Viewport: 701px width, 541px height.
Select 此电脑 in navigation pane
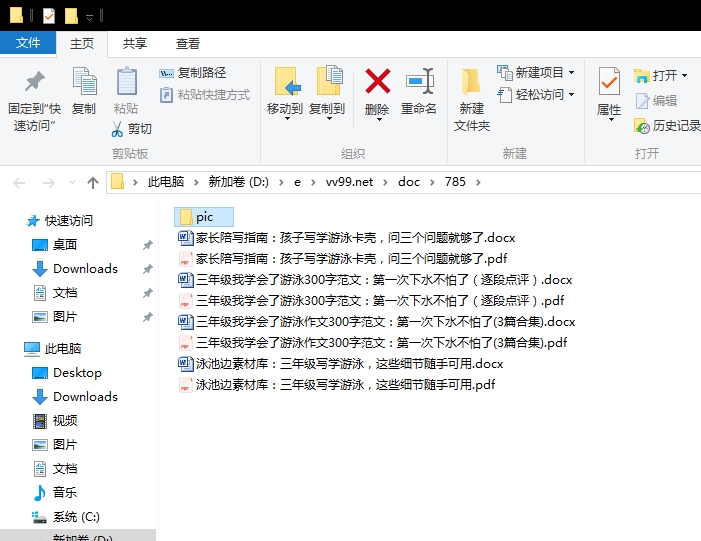[x=52, y=348]
